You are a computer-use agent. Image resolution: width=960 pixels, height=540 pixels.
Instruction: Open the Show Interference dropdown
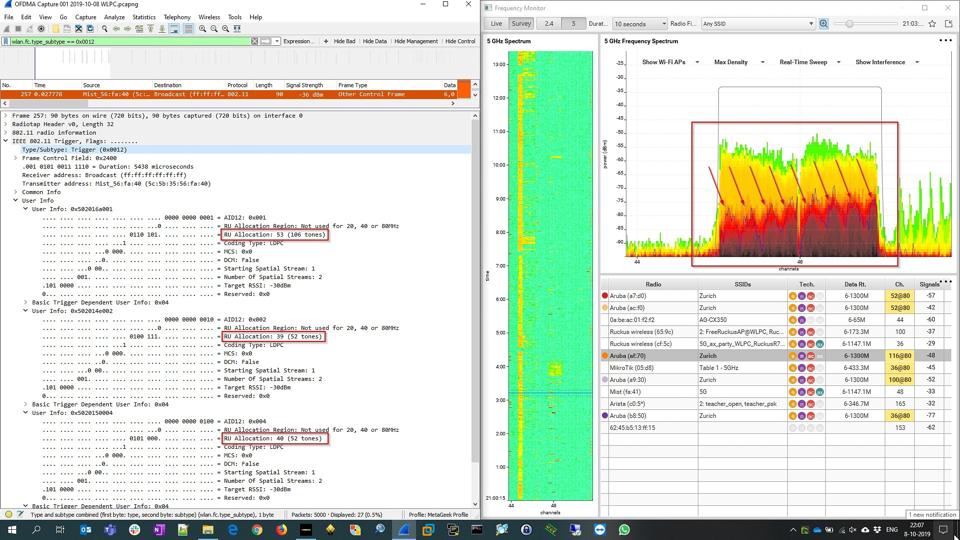(x=887, y=62)
